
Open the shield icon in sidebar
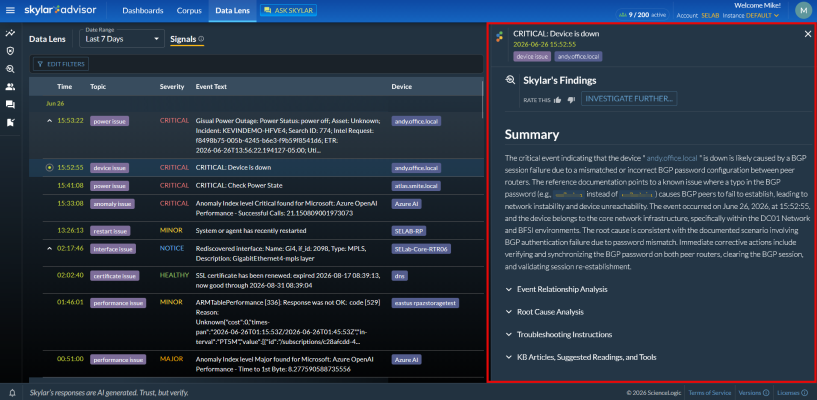[x=10, y=51]
